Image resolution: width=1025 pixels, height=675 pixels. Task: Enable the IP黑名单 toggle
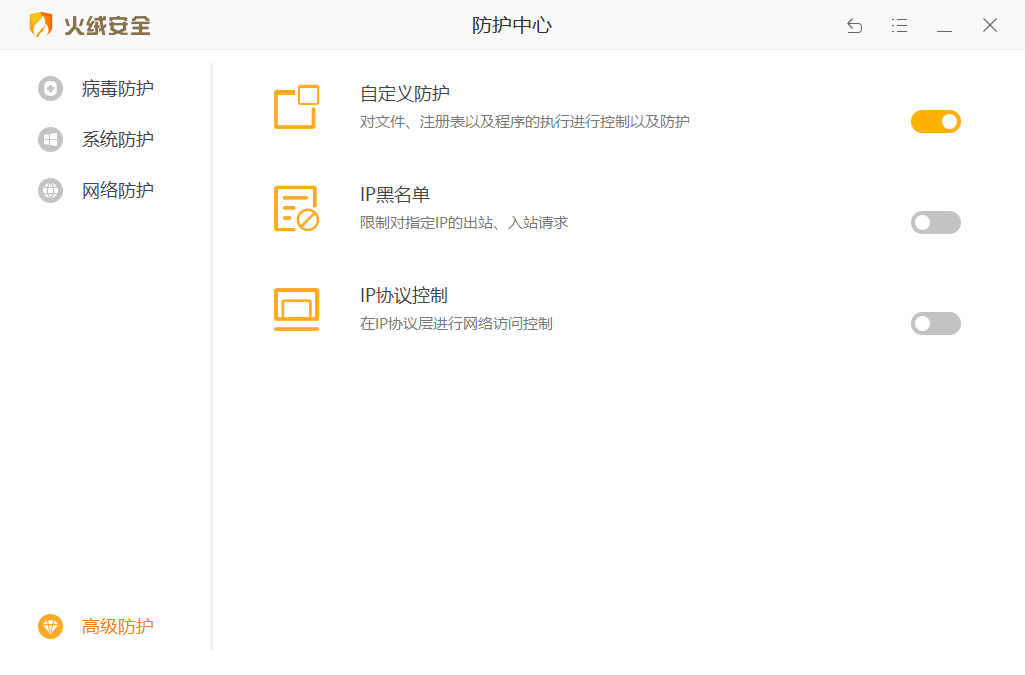(x=935, y=223)
